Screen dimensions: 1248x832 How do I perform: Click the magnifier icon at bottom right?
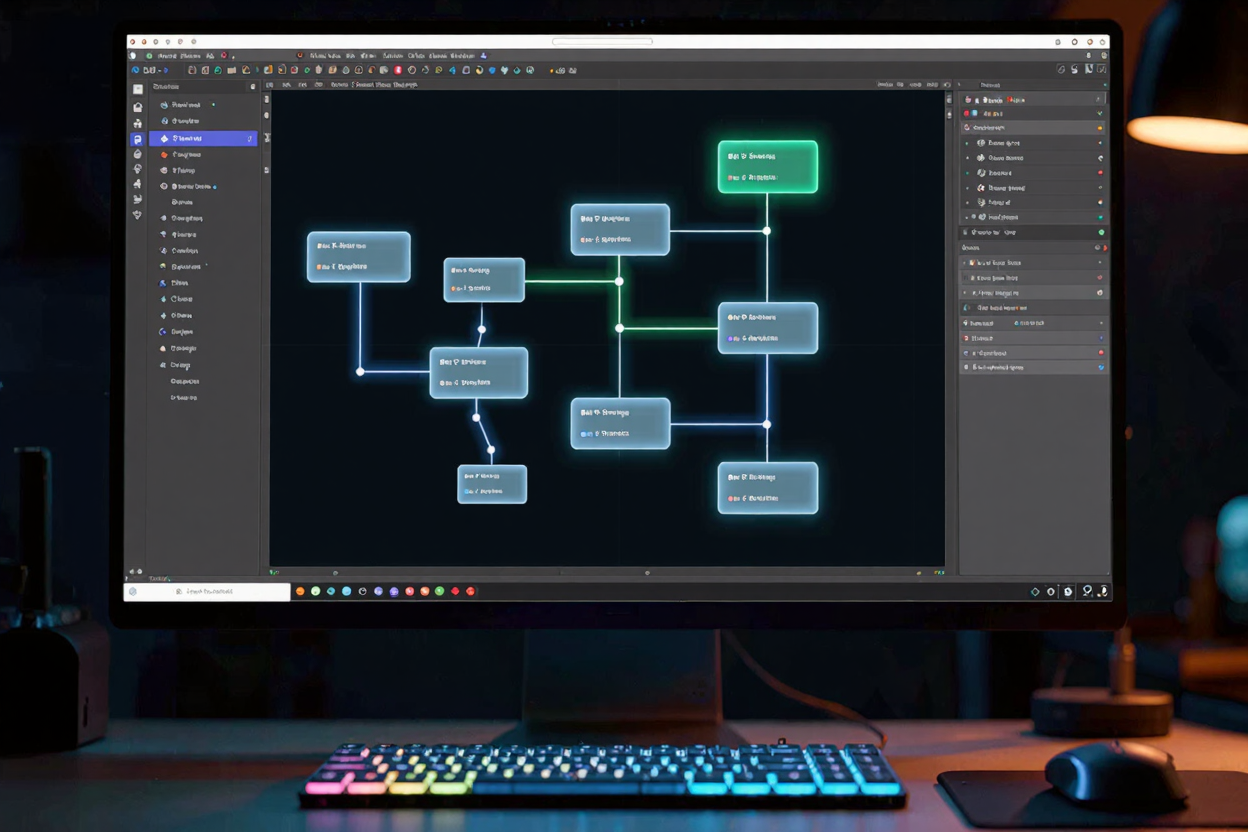[x=1087, y=591]
